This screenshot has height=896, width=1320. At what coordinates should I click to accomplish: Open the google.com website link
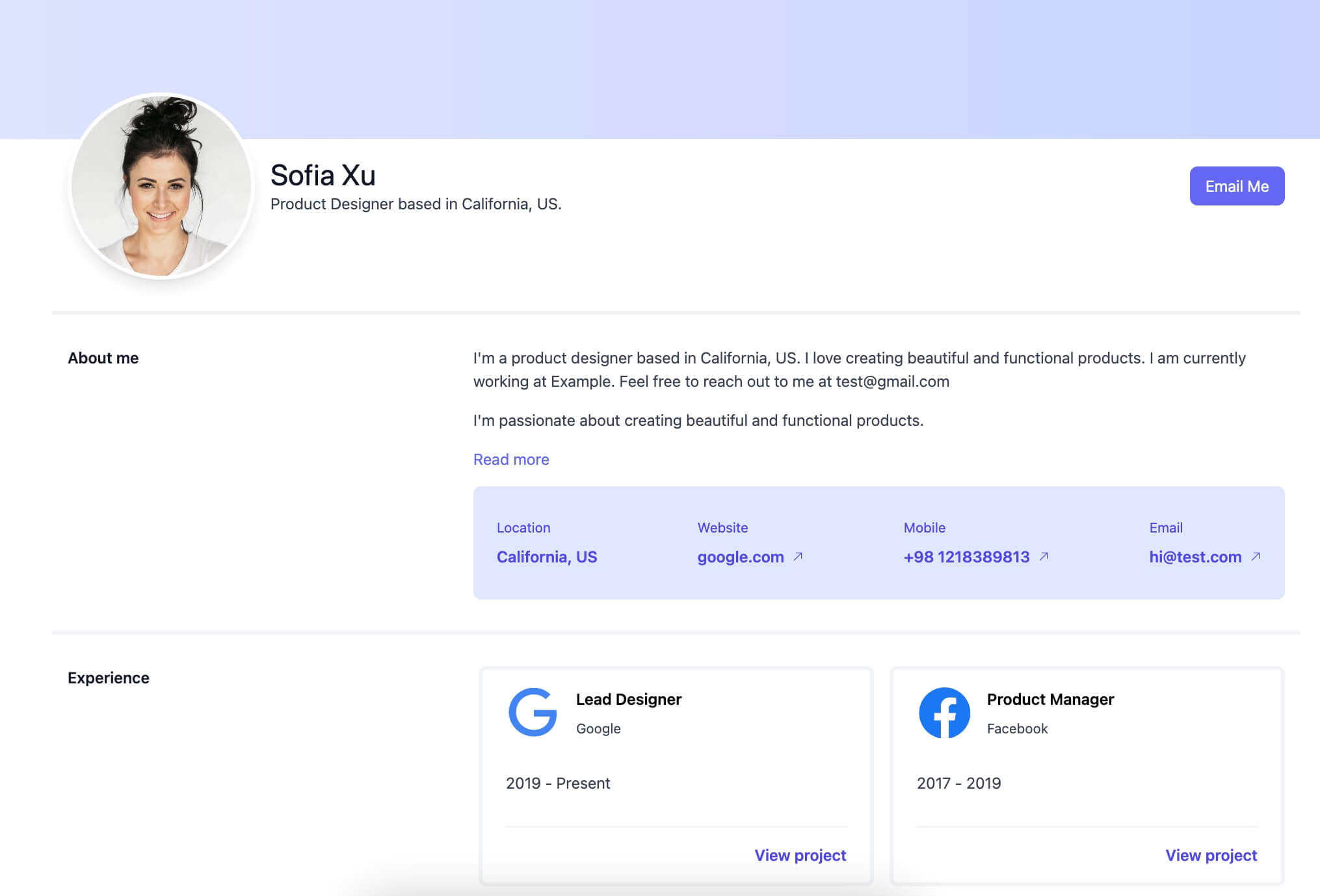point(740,557)
